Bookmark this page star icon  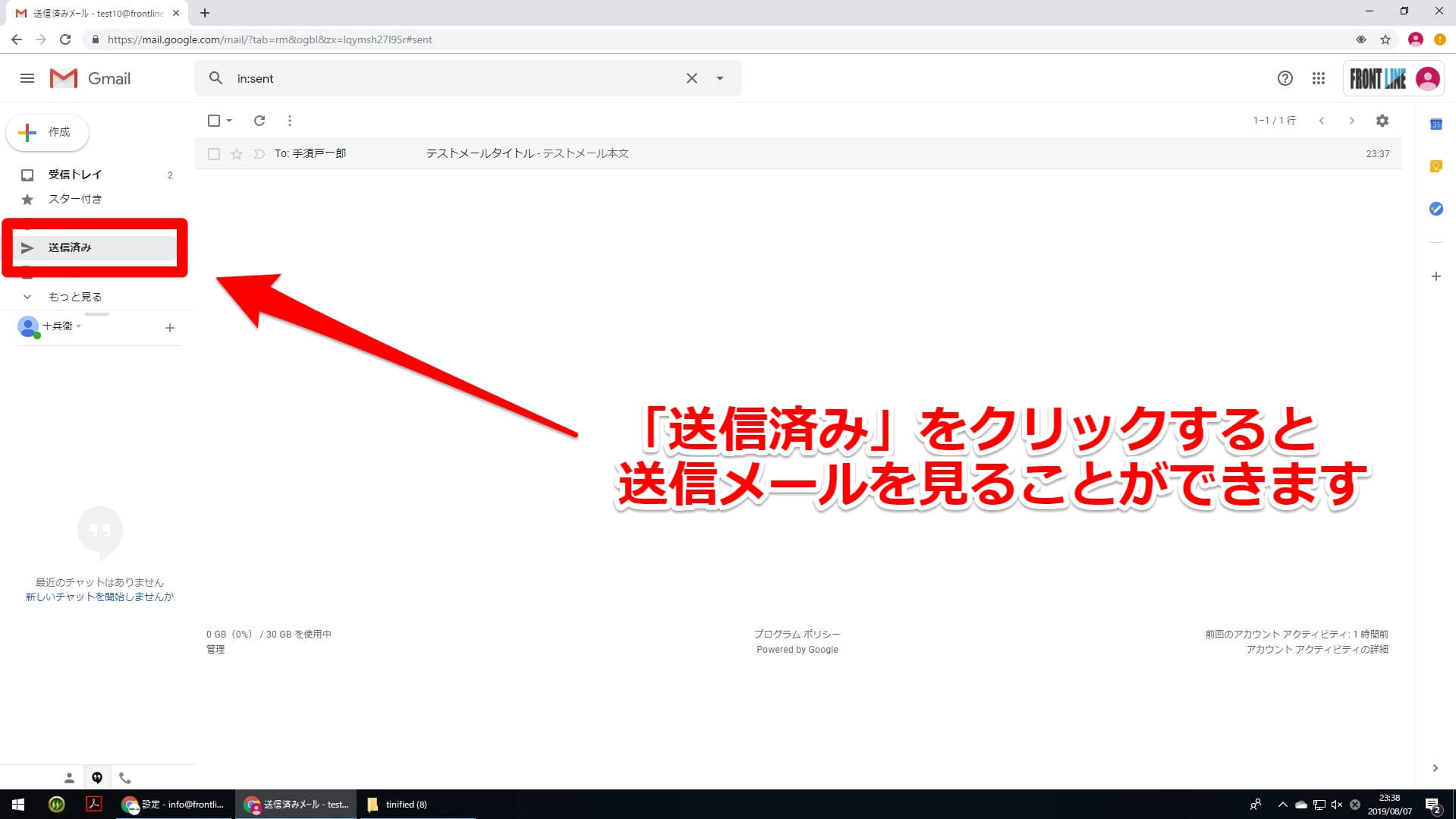1385,39
